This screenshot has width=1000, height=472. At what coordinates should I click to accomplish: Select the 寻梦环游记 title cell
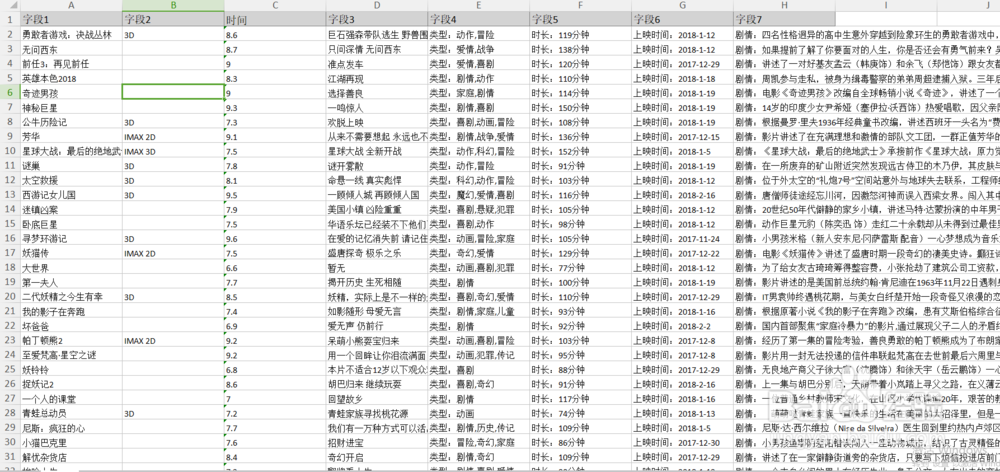(x=71, y=239)
